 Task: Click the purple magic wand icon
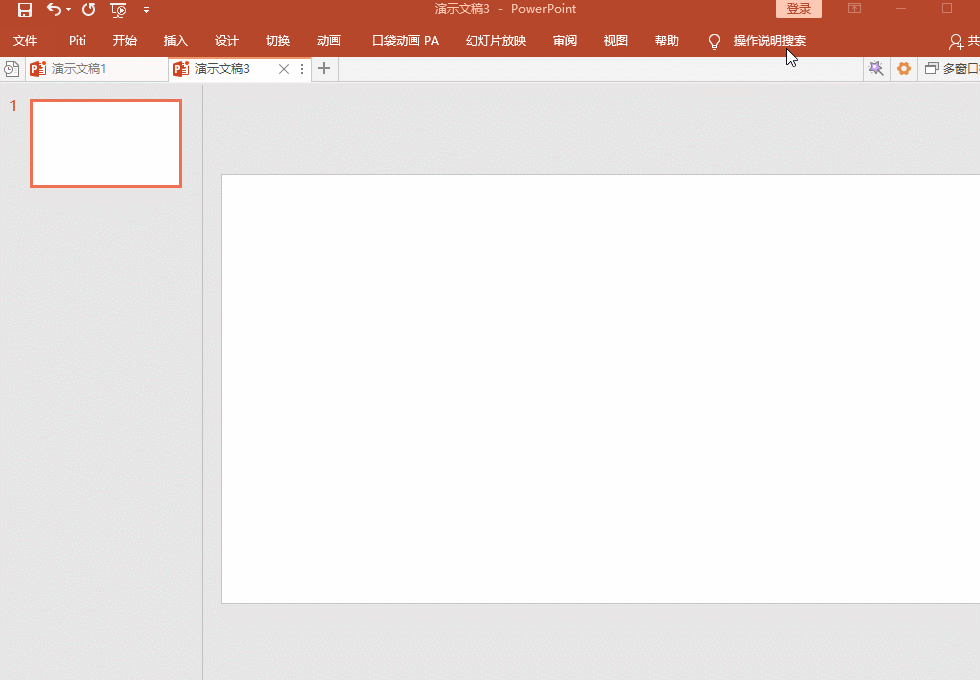(x=876, y=69)
